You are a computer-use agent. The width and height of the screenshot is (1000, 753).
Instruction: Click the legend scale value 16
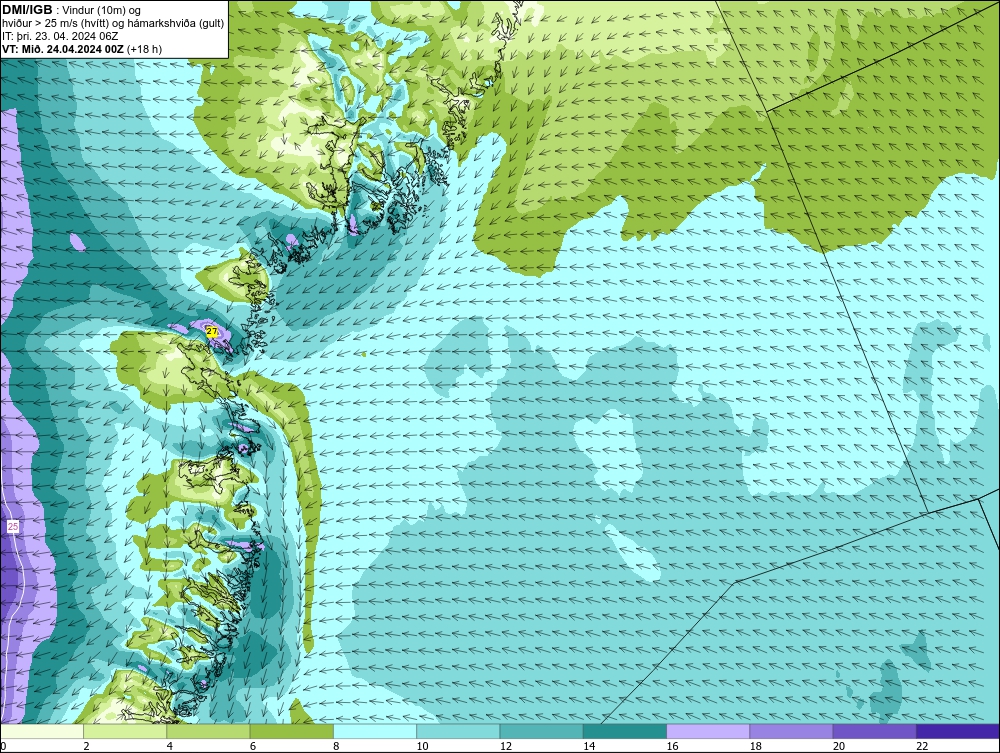point(672,747)
